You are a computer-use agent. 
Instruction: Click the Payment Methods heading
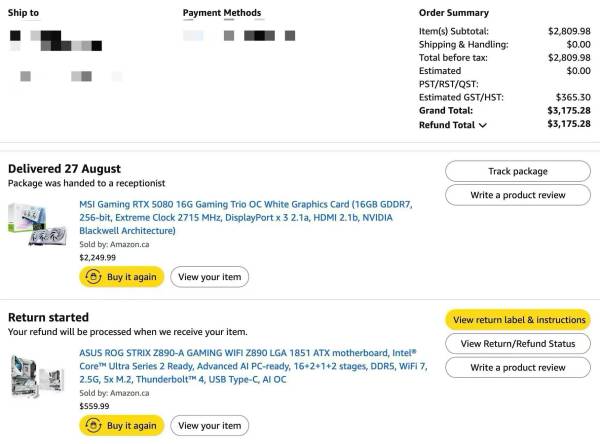222,13
